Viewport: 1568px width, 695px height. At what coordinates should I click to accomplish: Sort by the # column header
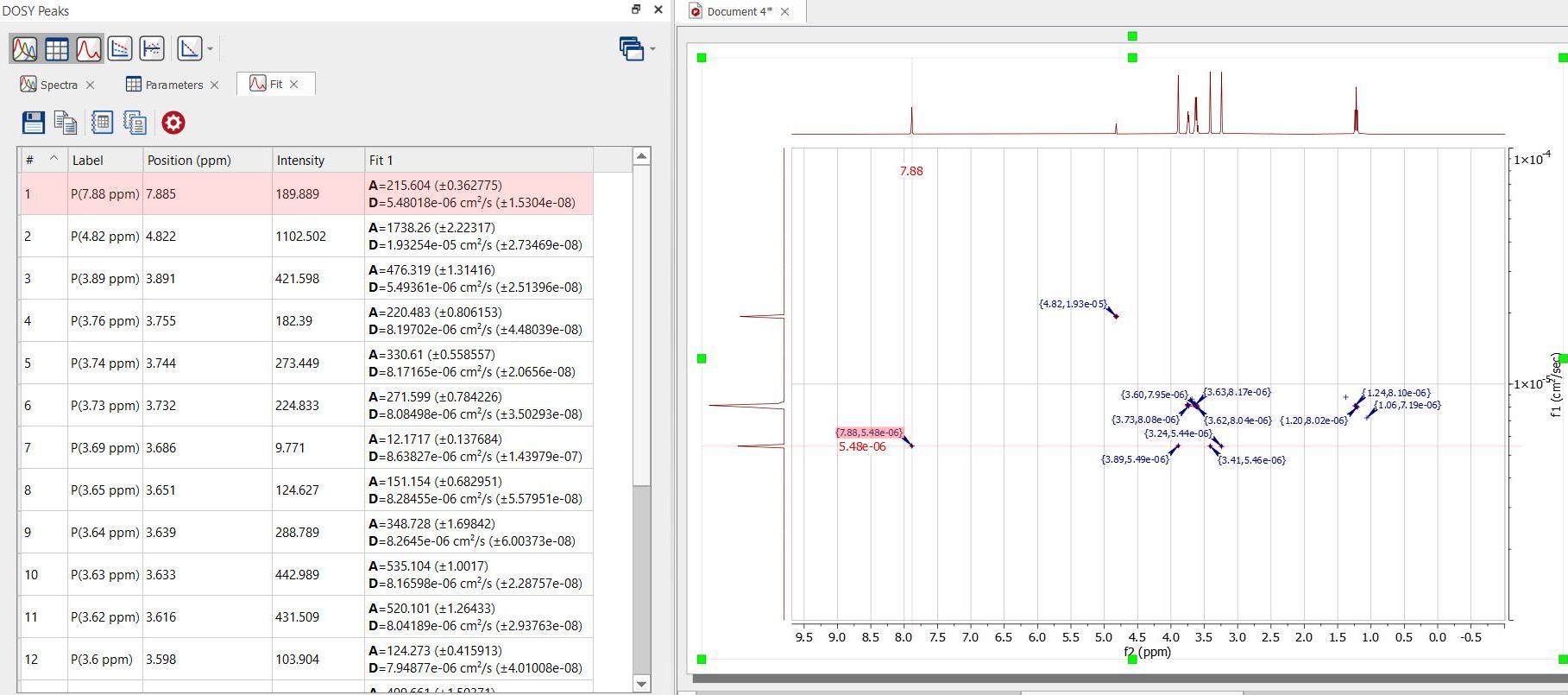click(43, 160)
